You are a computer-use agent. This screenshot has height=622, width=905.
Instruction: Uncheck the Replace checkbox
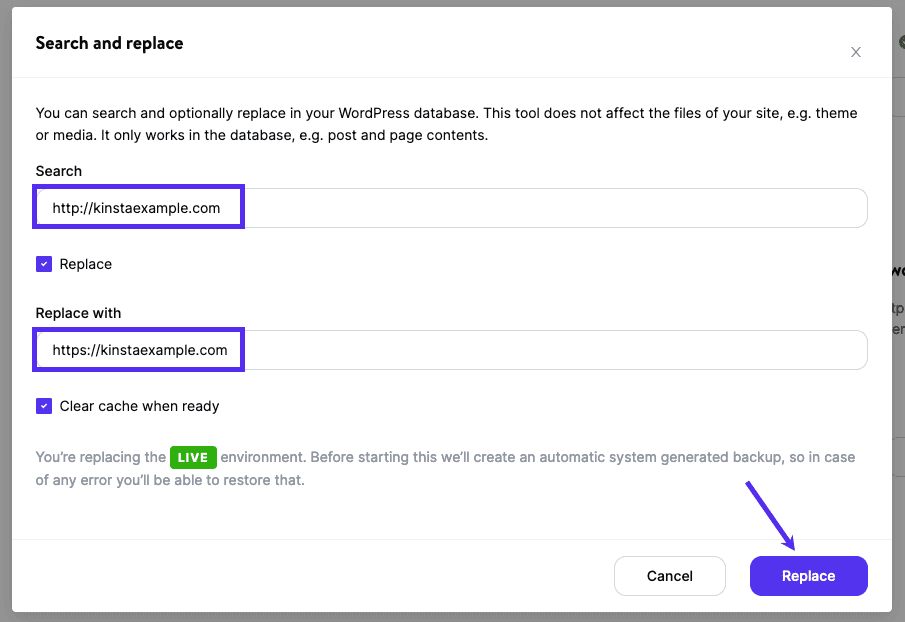click(x=44, y=264)
